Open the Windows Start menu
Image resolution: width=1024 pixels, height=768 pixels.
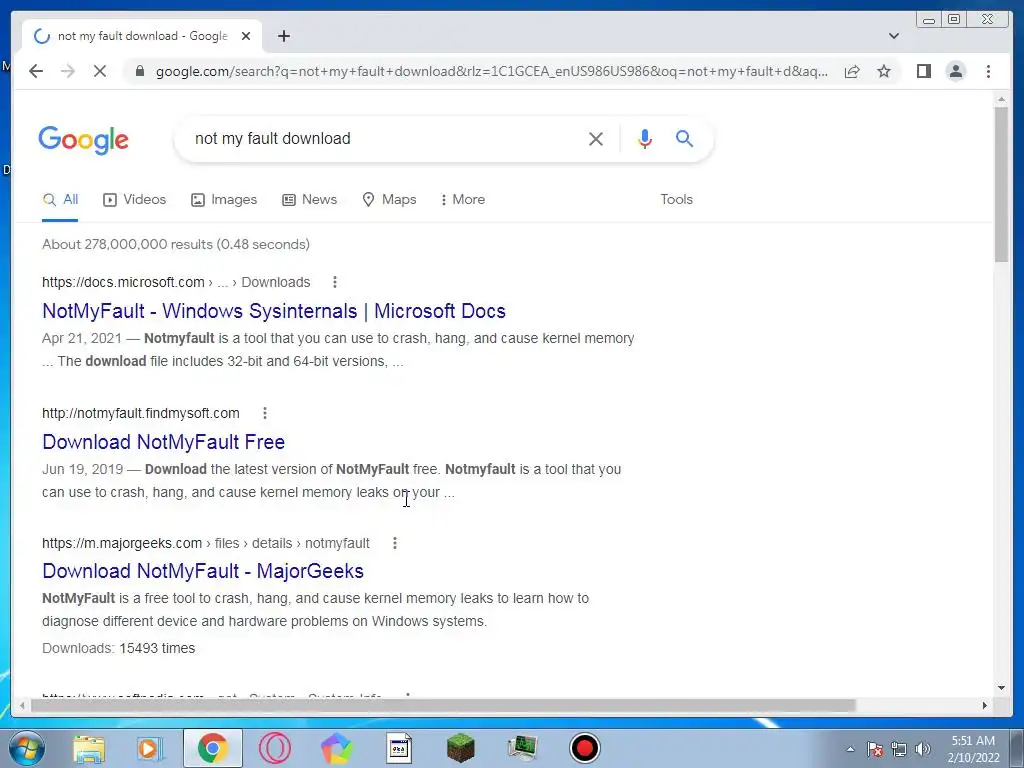point(26,748)
